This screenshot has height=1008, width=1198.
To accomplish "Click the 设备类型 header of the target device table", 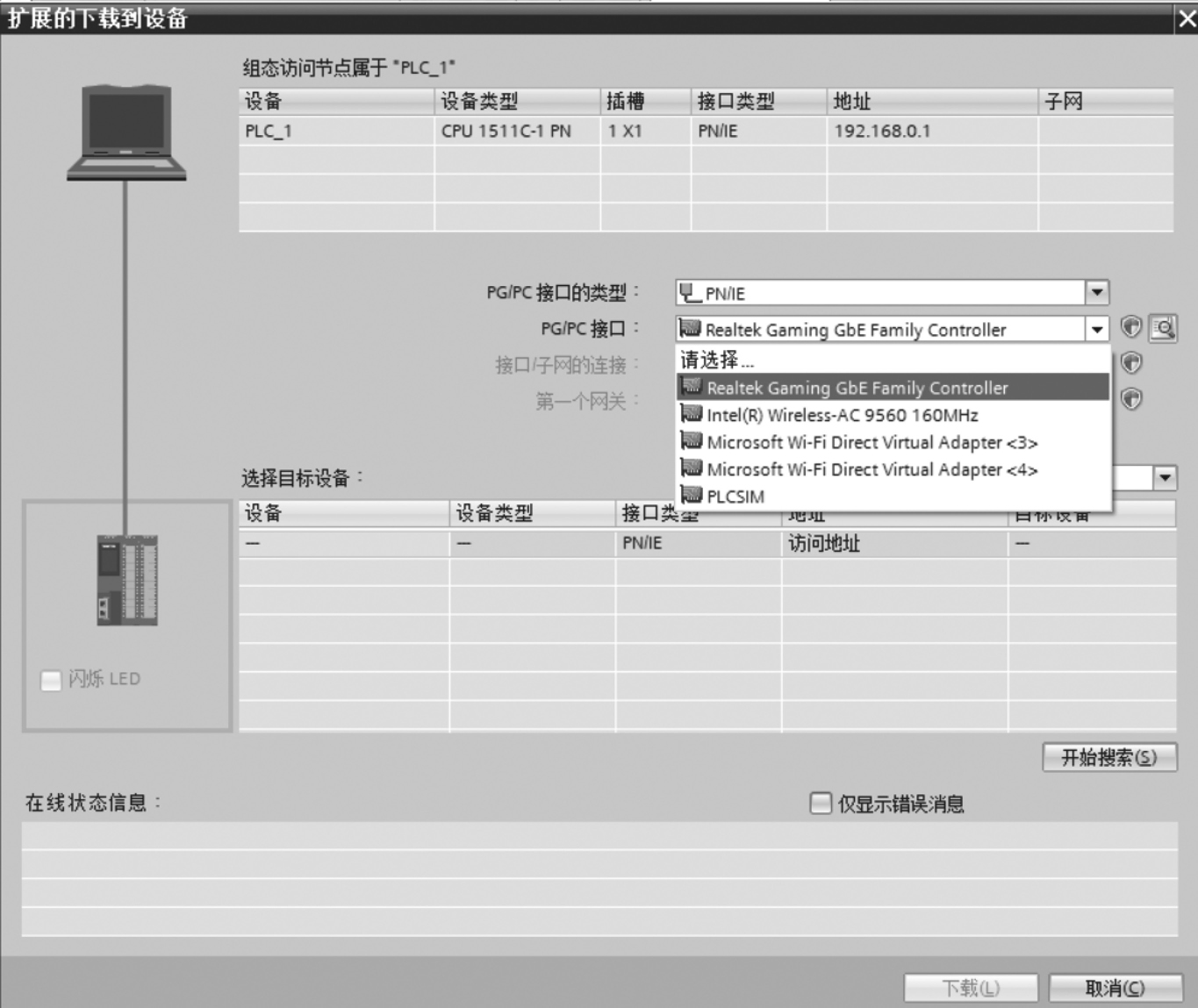I will 533,513.
